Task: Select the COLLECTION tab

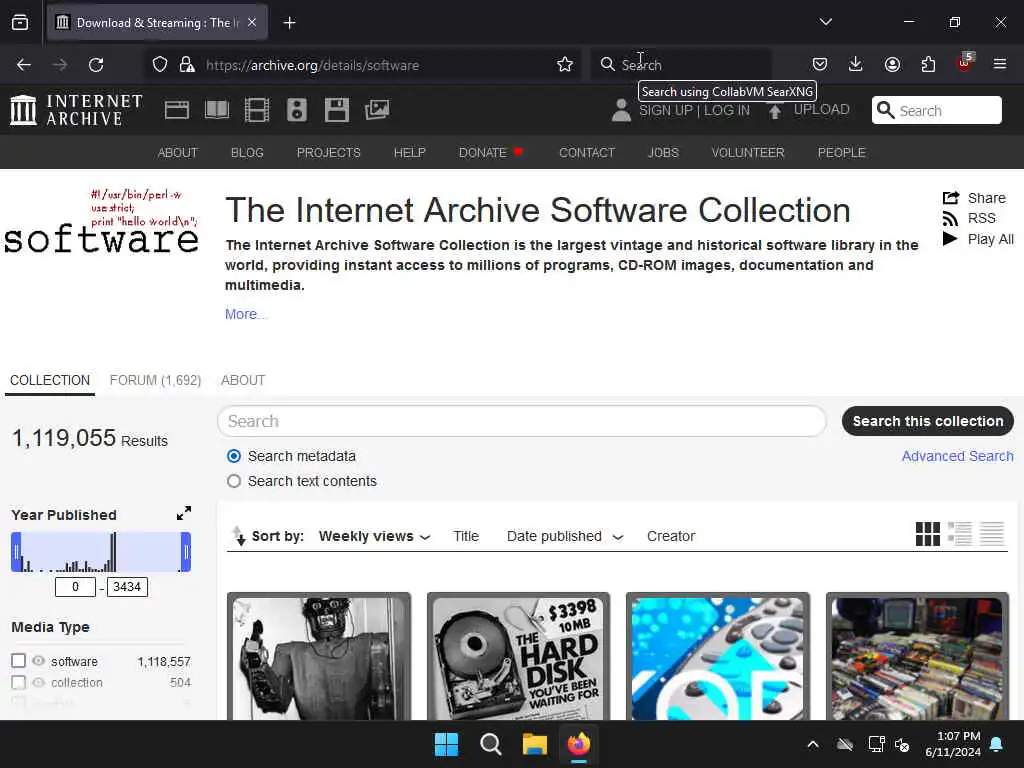Action: pos(50,380)
